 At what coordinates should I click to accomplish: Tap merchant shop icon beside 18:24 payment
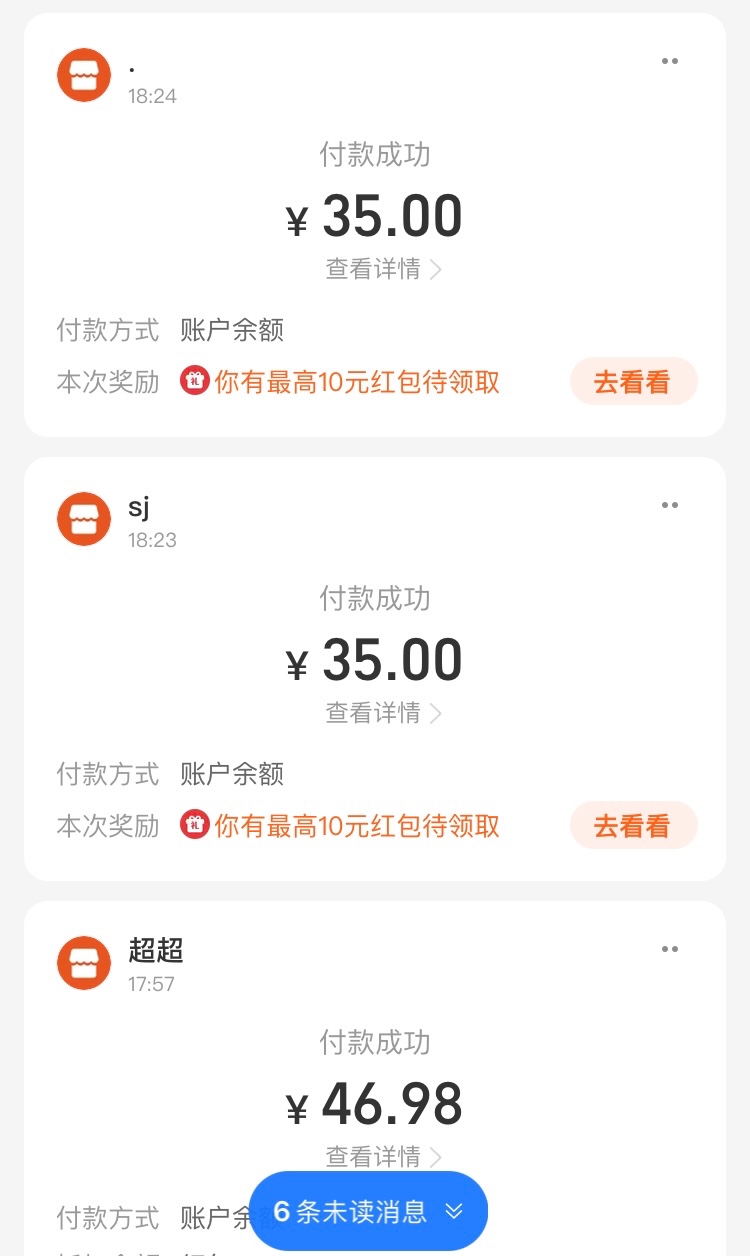[x=84, y=75]
